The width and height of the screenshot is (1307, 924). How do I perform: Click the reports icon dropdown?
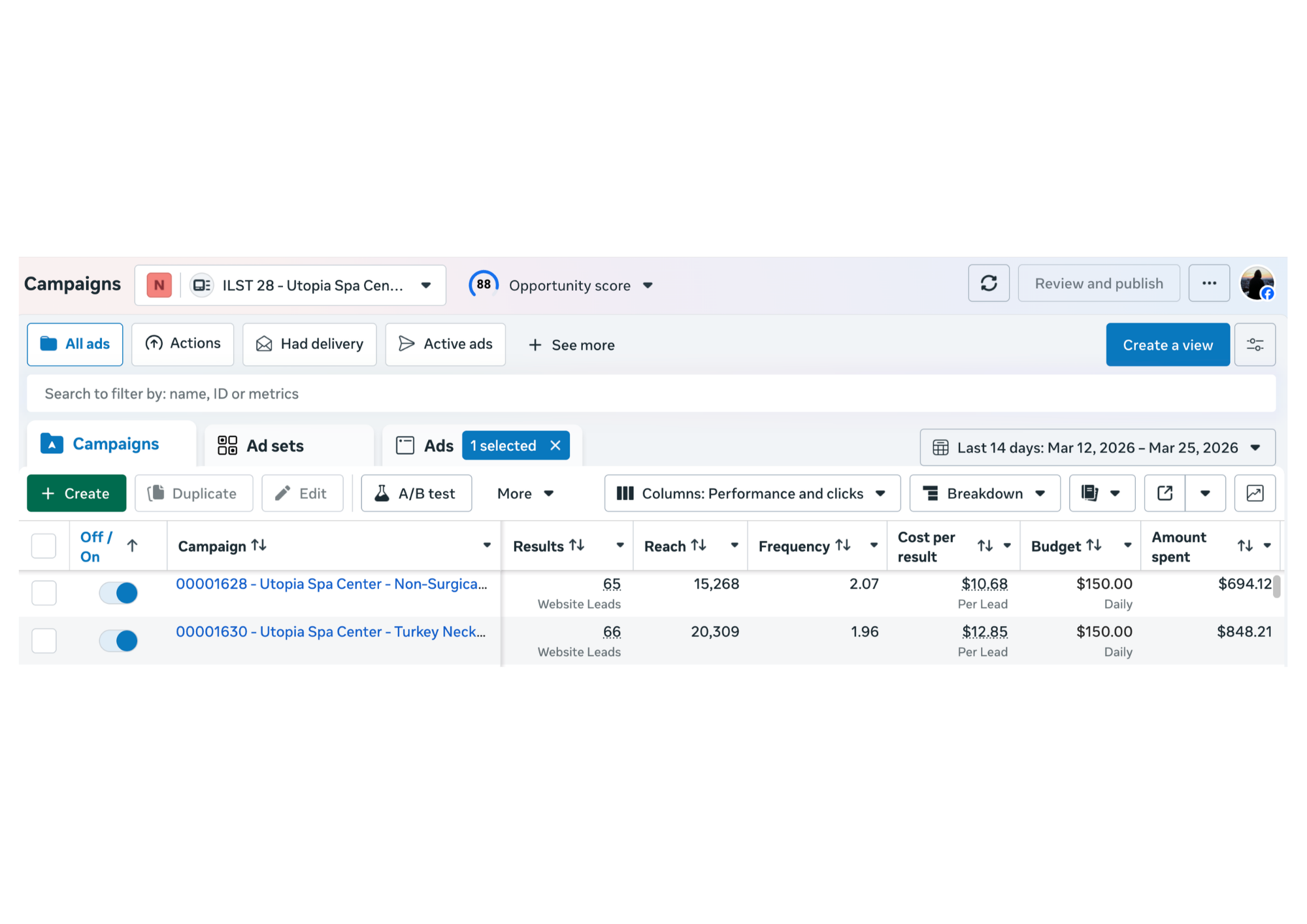[1101, 493]
